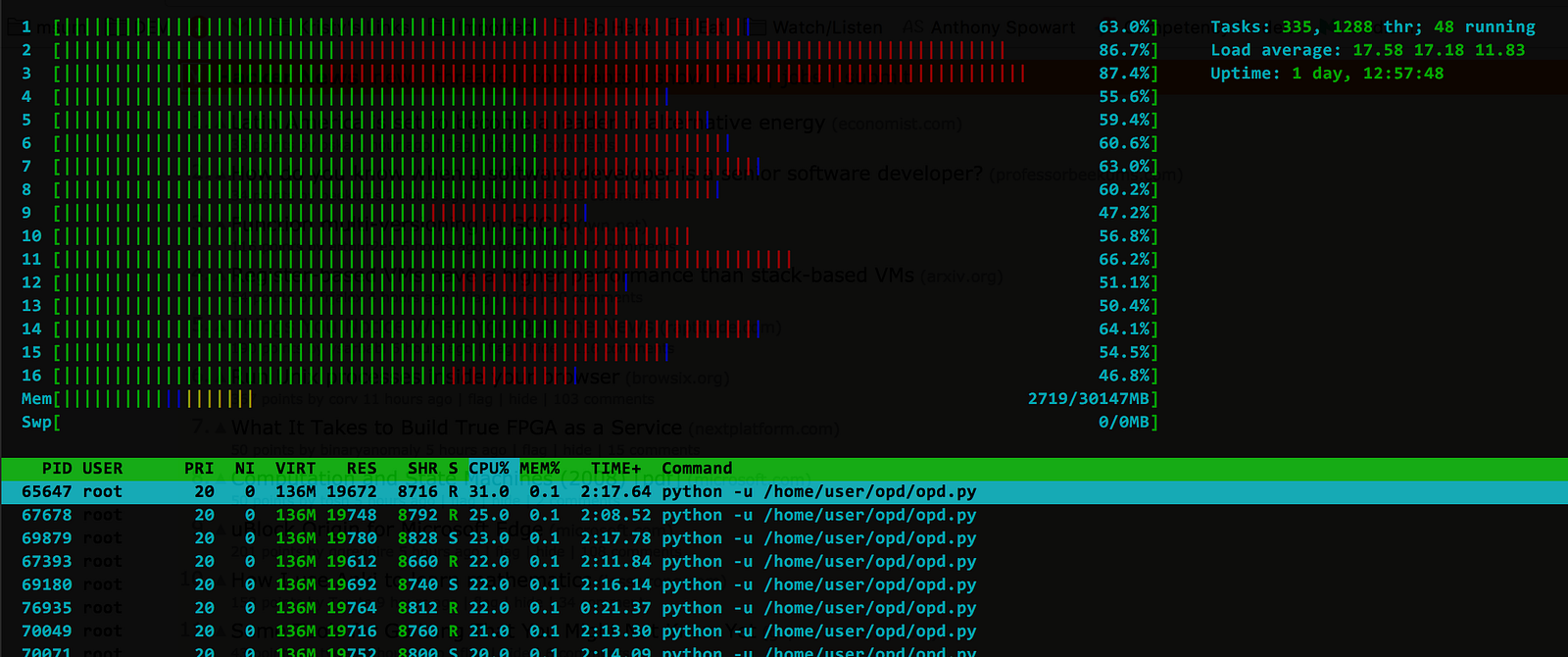Viewport: 1568px width, 657px height.
Task: Click CPU 1 meter showing 63.0%
Action: click(590, 27)
